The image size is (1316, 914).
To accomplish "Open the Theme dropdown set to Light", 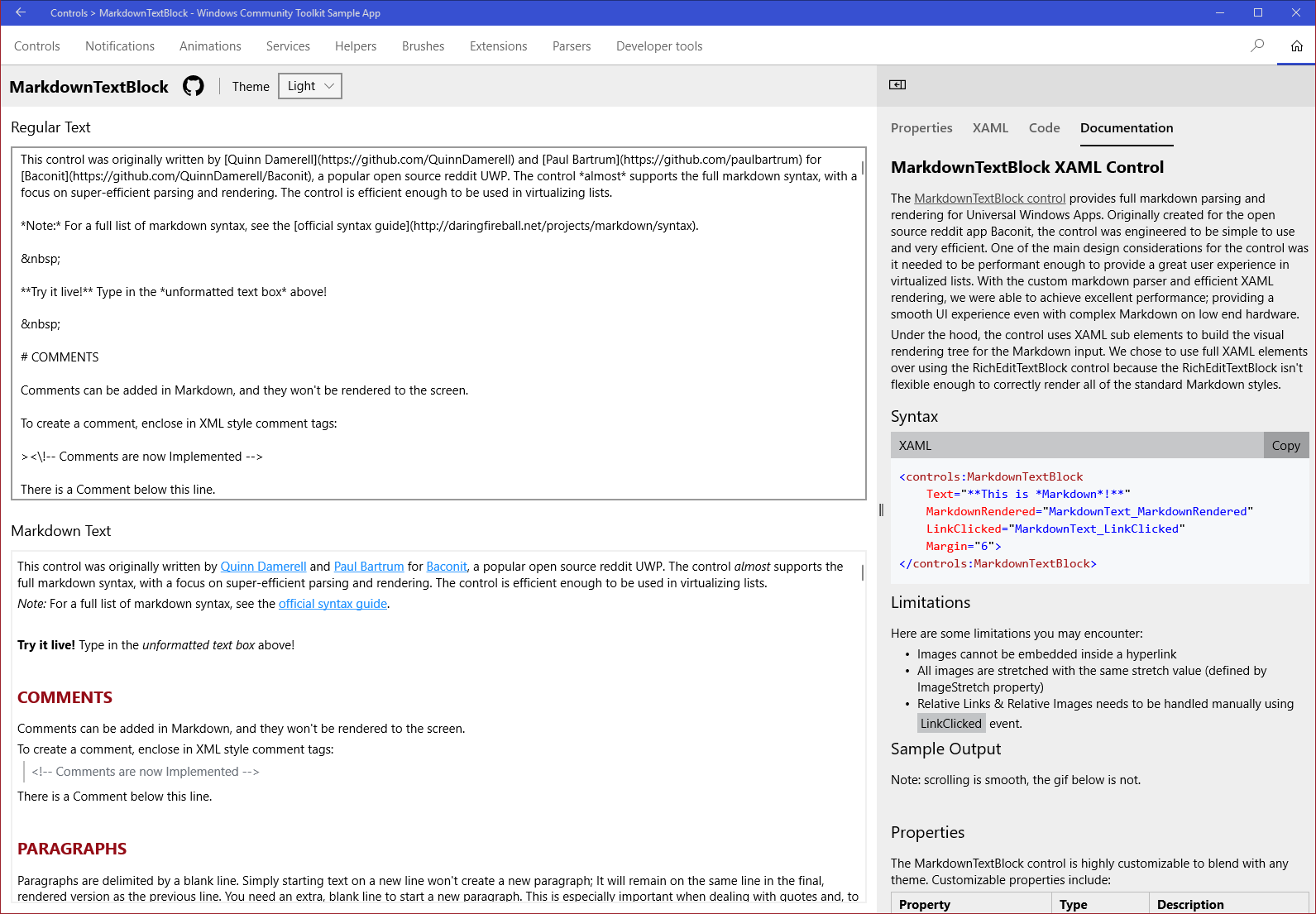I will pyautogui.click(x=310, y=86).
